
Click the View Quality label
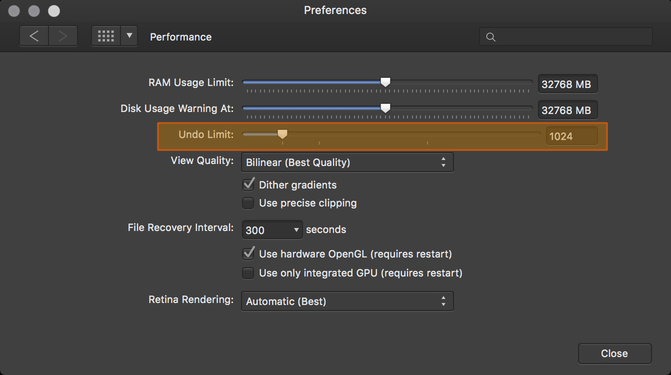202,161
